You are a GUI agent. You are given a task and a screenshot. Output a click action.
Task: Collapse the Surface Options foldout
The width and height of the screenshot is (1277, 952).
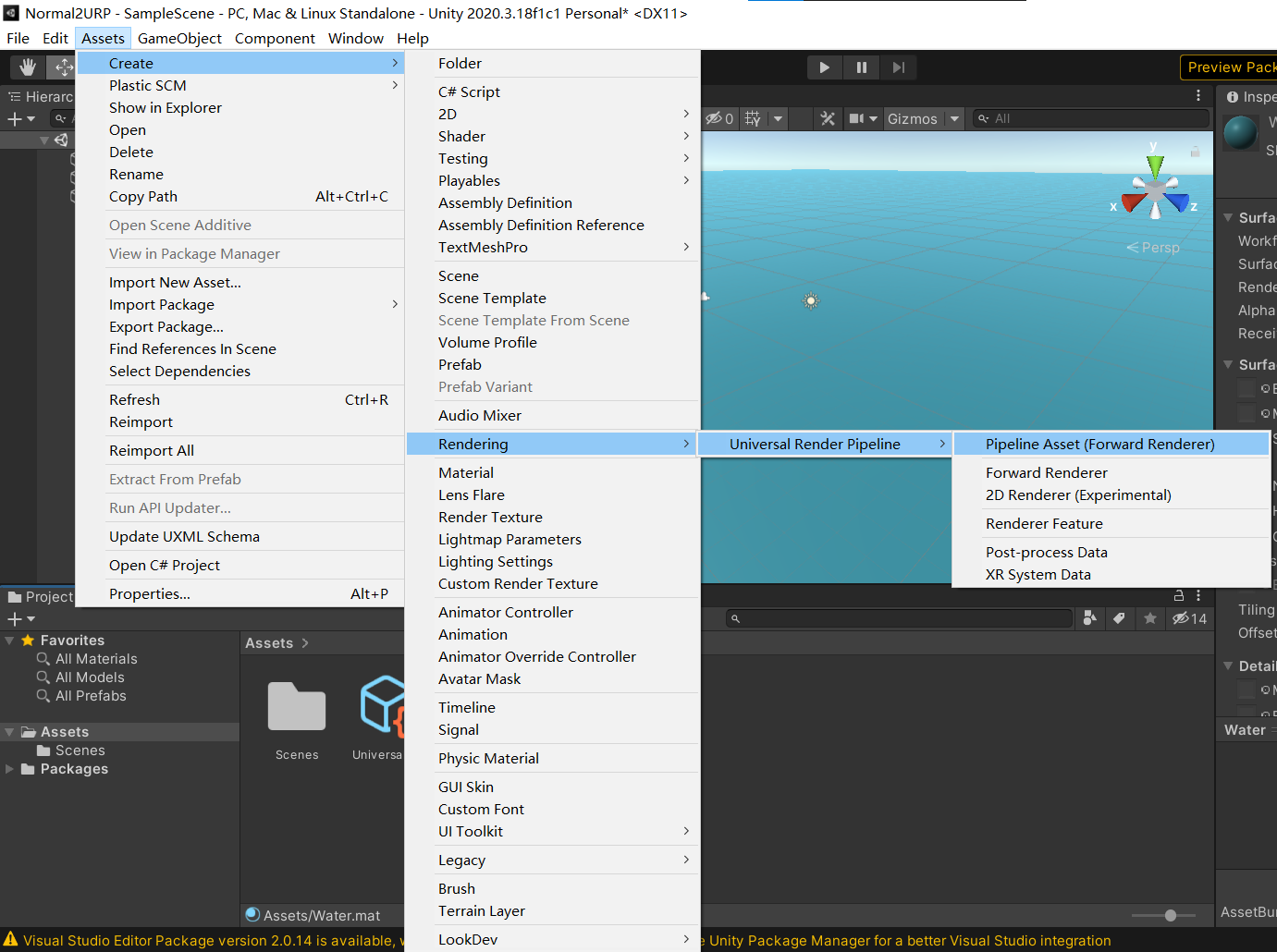(x=1228, y=217)
